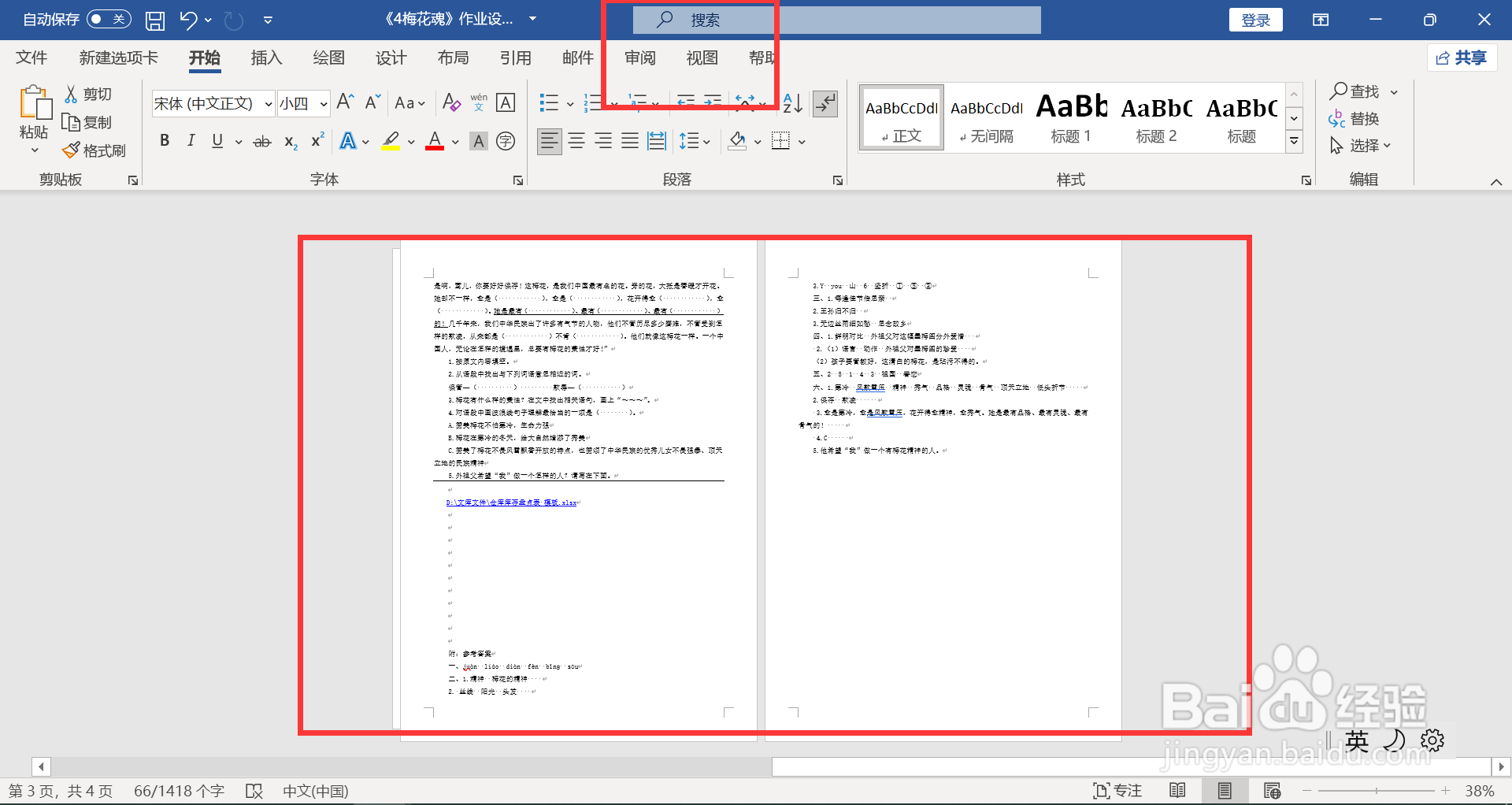Decrease font size with smaller A

tap(372, 102)
